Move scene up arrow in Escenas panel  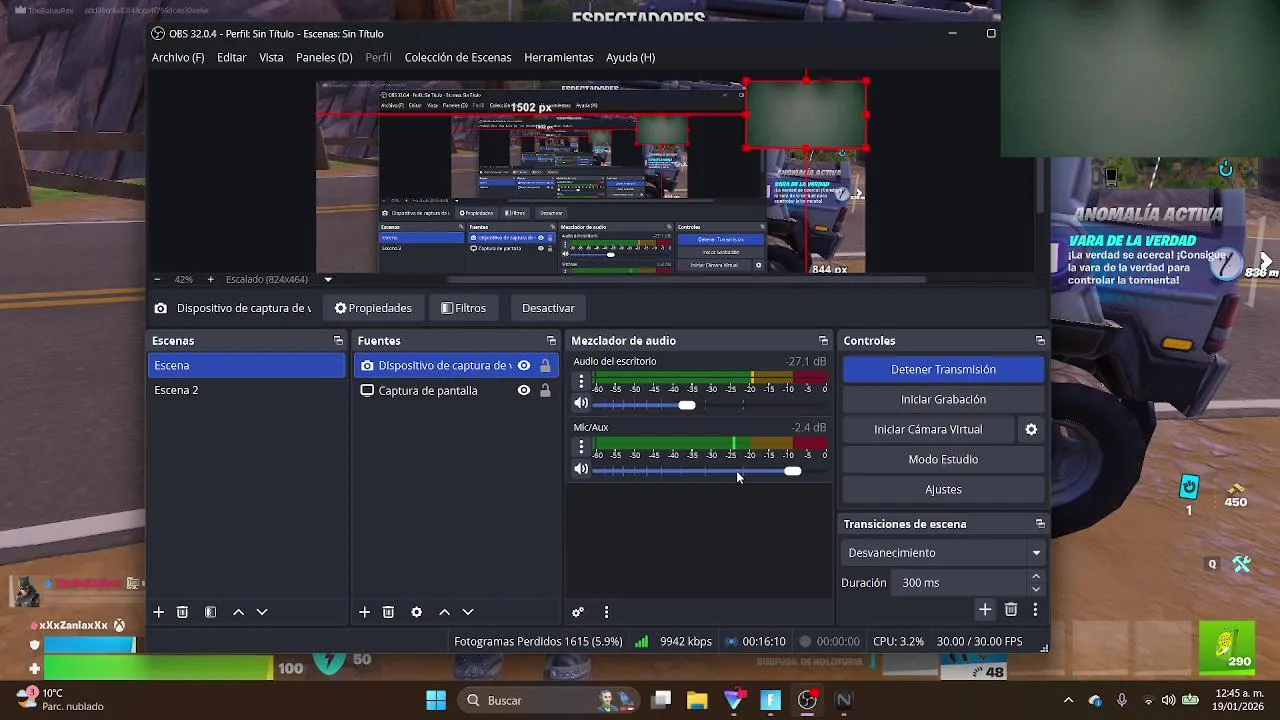(238, 612)
